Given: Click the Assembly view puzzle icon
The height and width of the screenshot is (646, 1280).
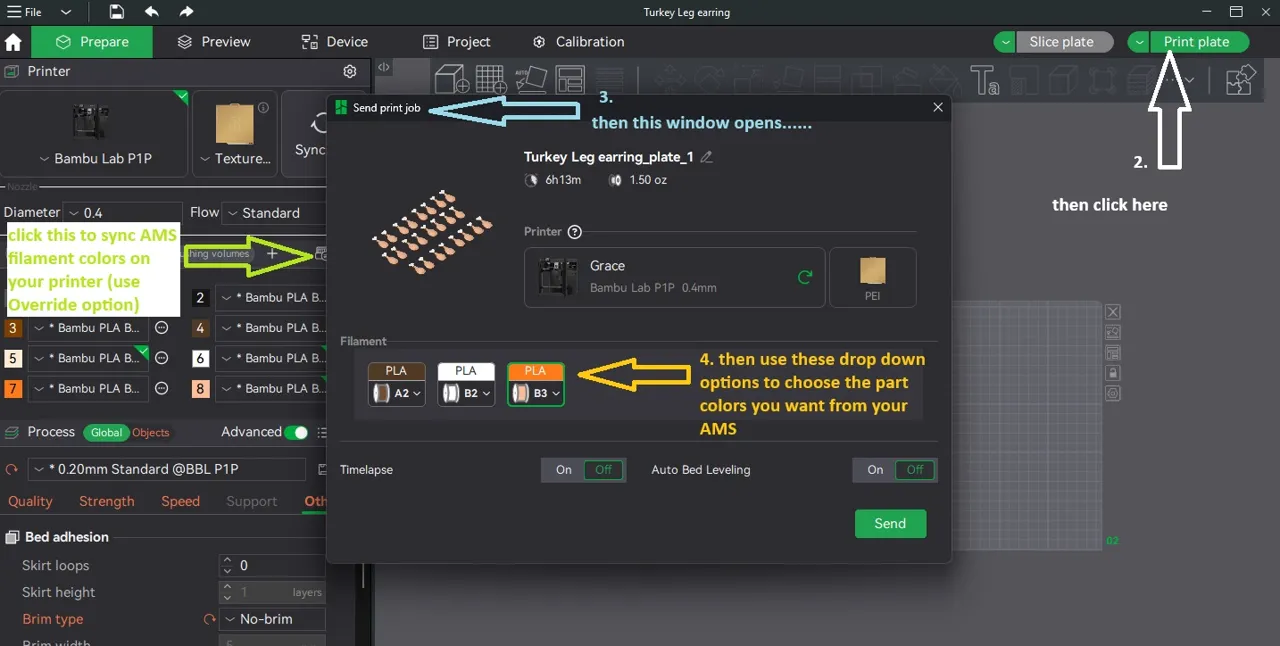Looking at the screenshot, I should (1240, 80).
